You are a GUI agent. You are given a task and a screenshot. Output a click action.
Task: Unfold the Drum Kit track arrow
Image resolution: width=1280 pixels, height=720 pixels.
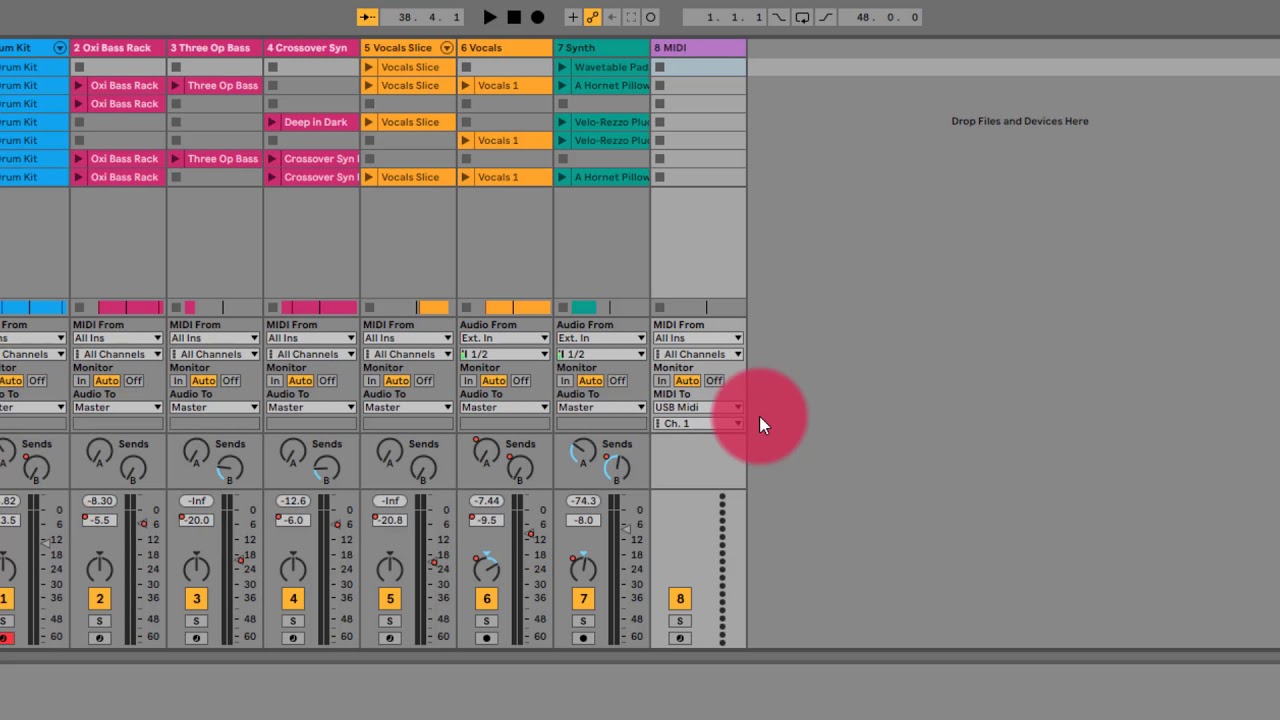click(60, 48)
